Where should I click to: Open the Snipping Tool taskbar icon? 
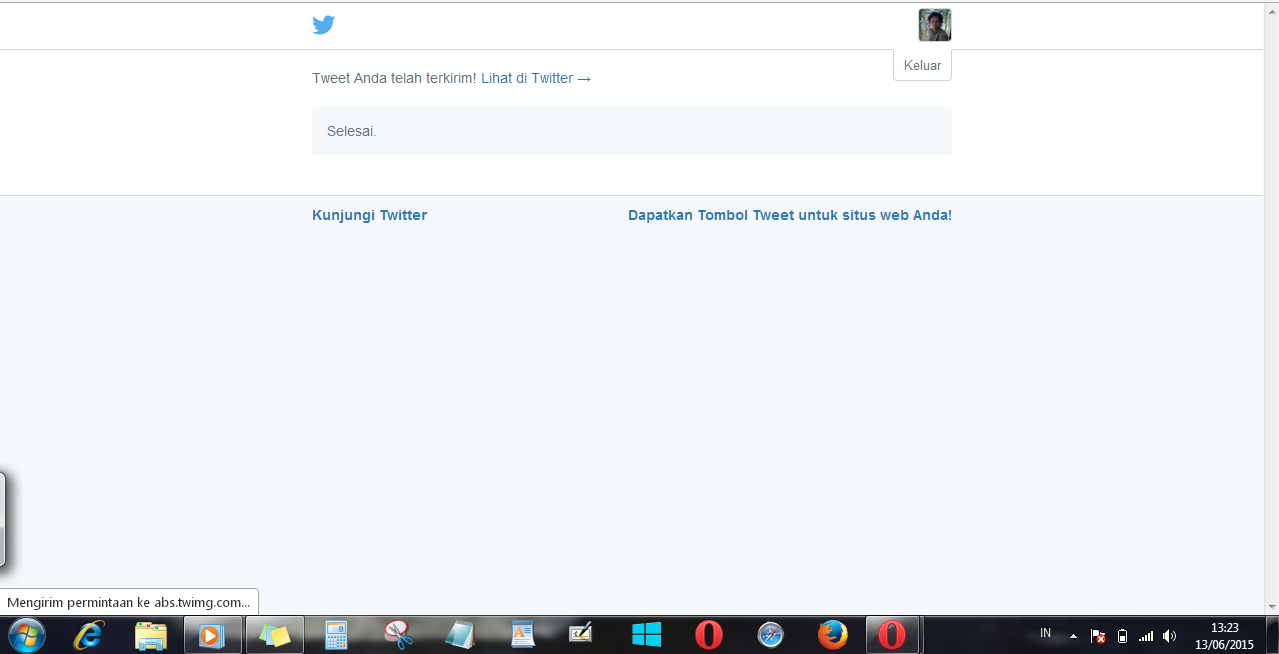tap(398, 635)
